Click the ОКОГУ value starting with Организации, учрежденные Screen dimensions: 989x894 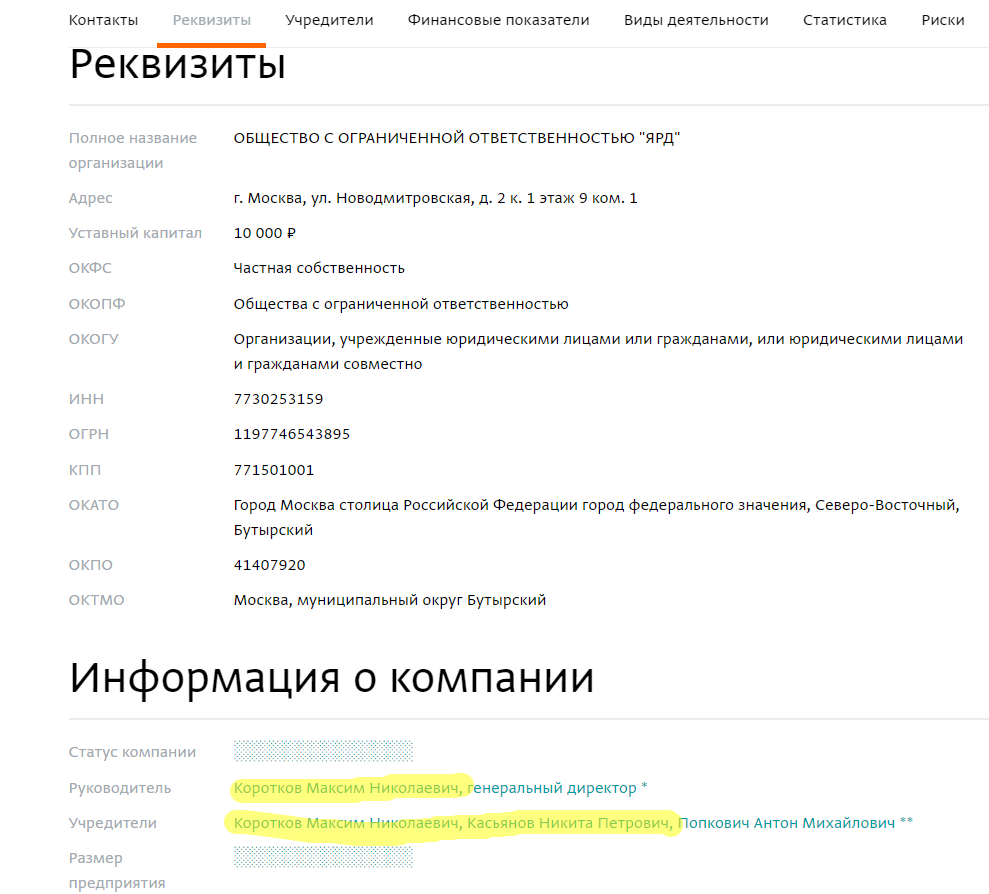click(598, 351)
